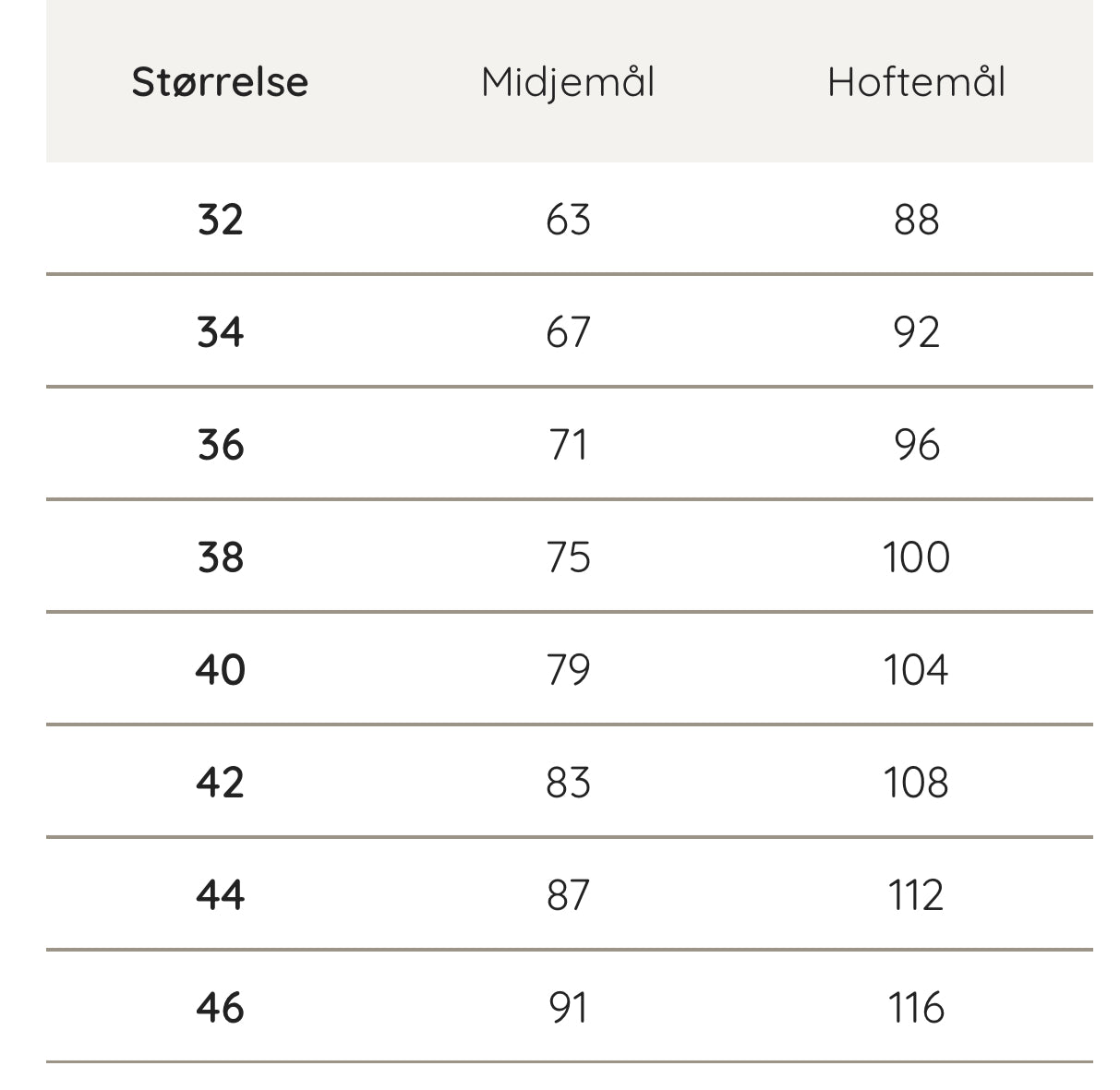Select the Midjemål value 71
1120x1090 pixels.
tap(568, 445)
